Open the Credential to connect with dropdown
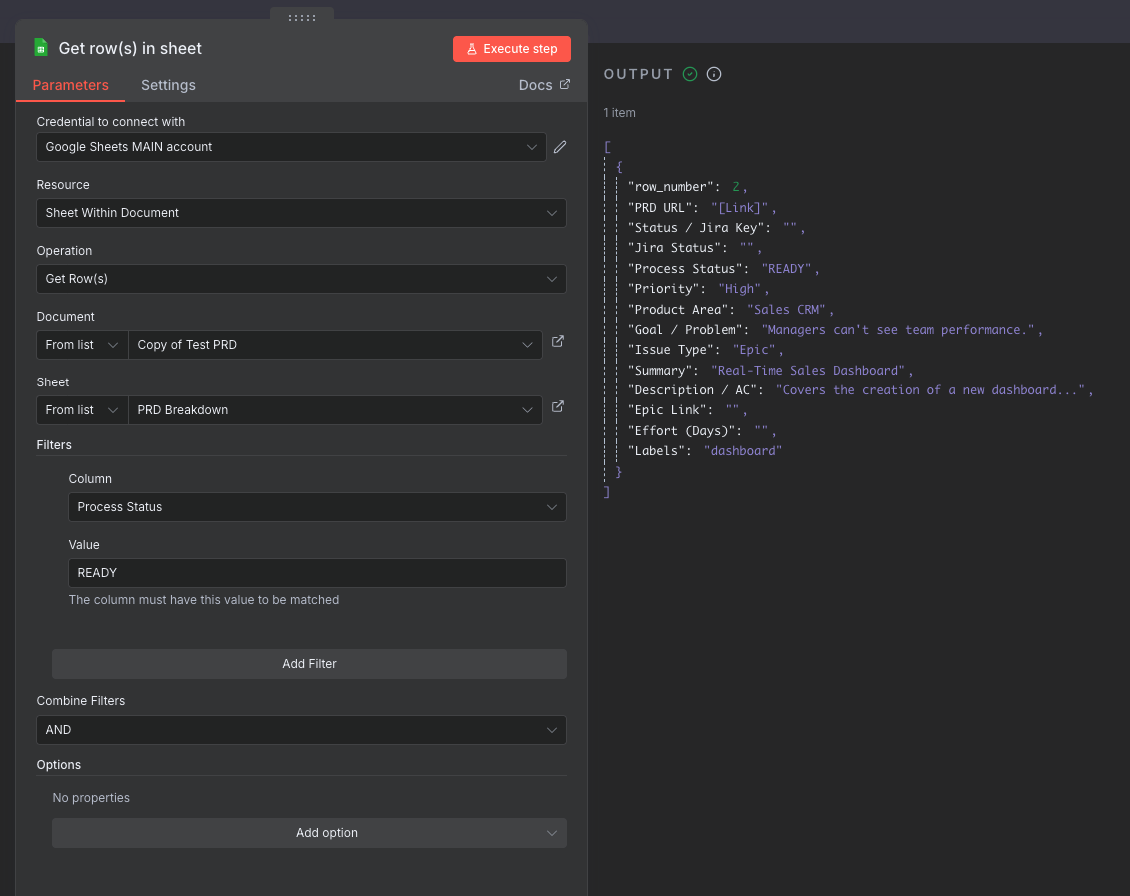Screen dimensions: 1130x896 click(291, 147)
